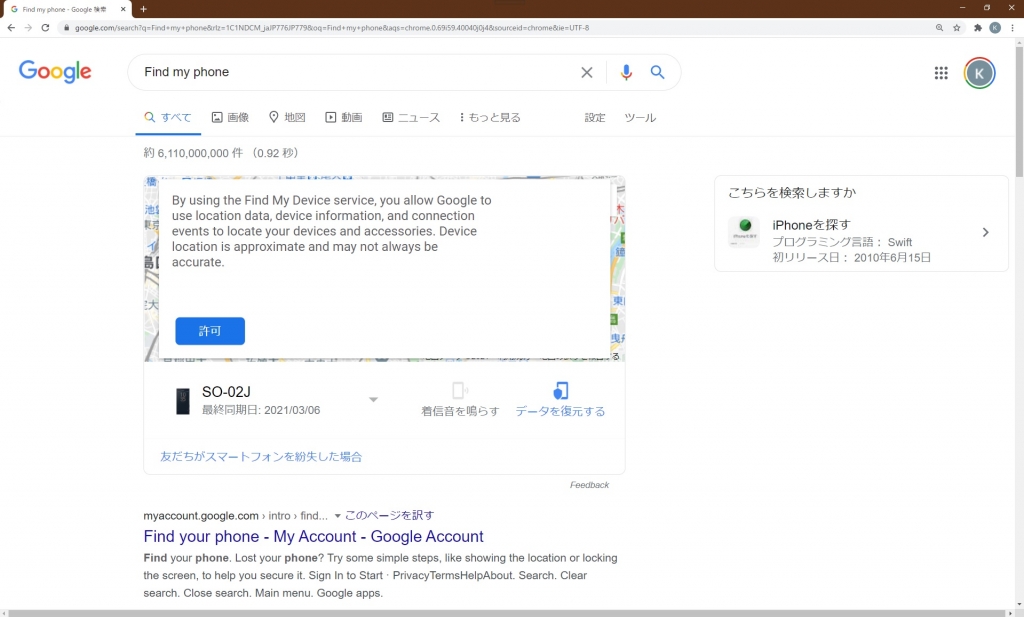Click the blue 許可 button
This screenshot has width=1024, height=617.
click(x=210, y=331)
